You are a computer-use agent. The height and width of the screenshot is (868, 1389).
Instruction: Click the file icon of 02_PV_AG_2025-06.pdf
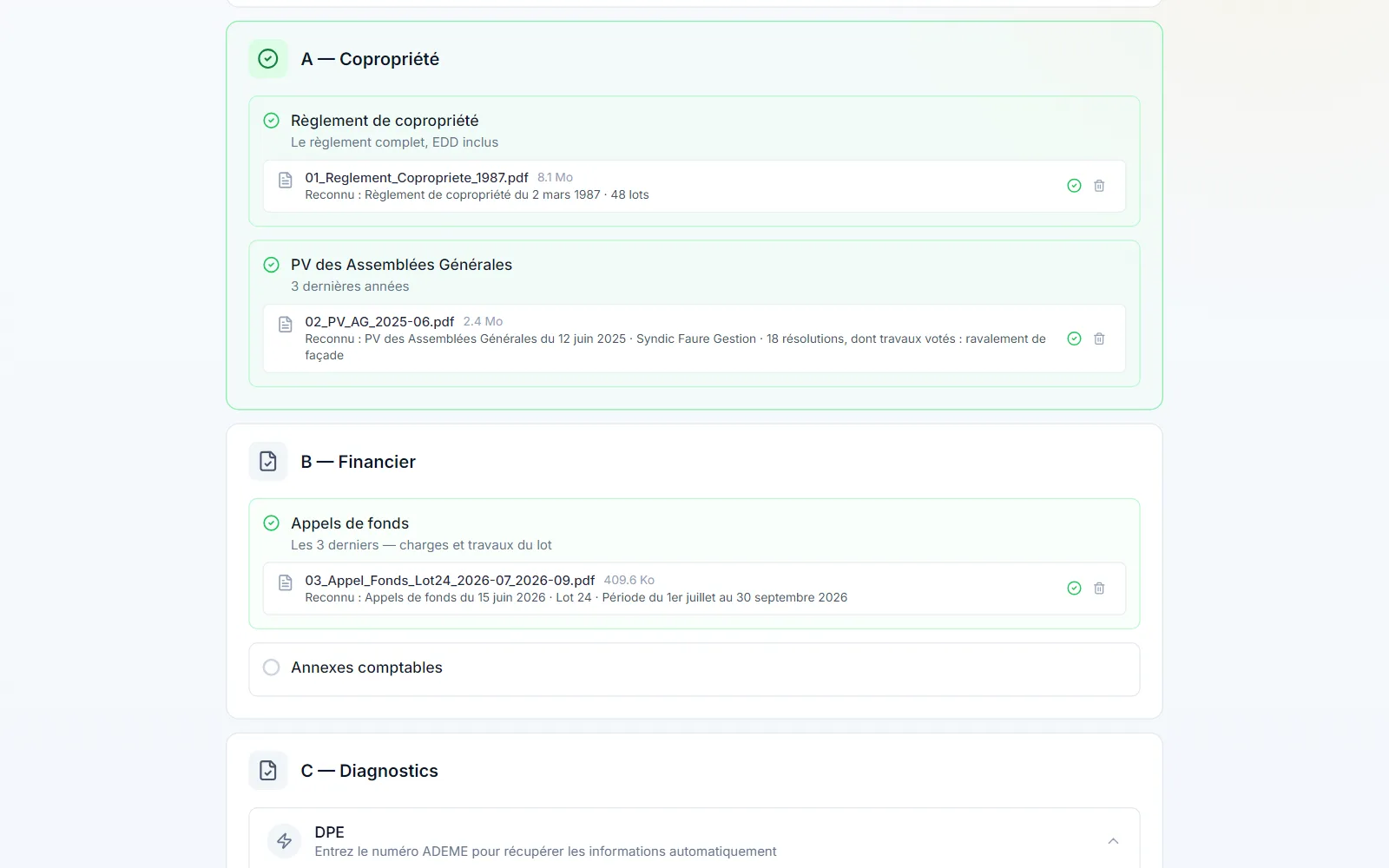coord(285,325)
